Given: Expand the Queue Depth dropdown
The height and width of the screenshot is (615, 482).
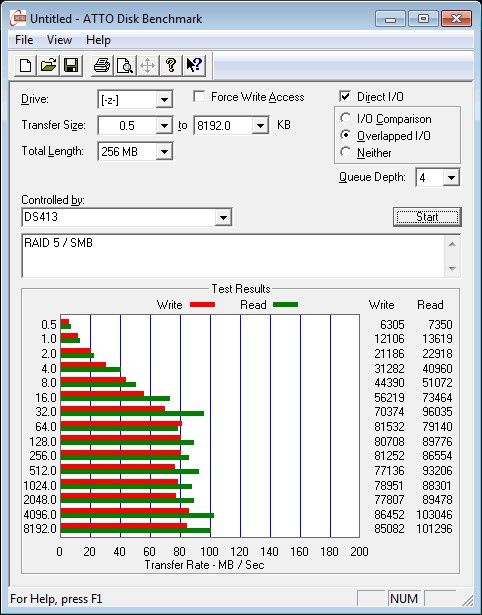Looking at the screenshot, I should pyautogui.click(x=451, y=178).
